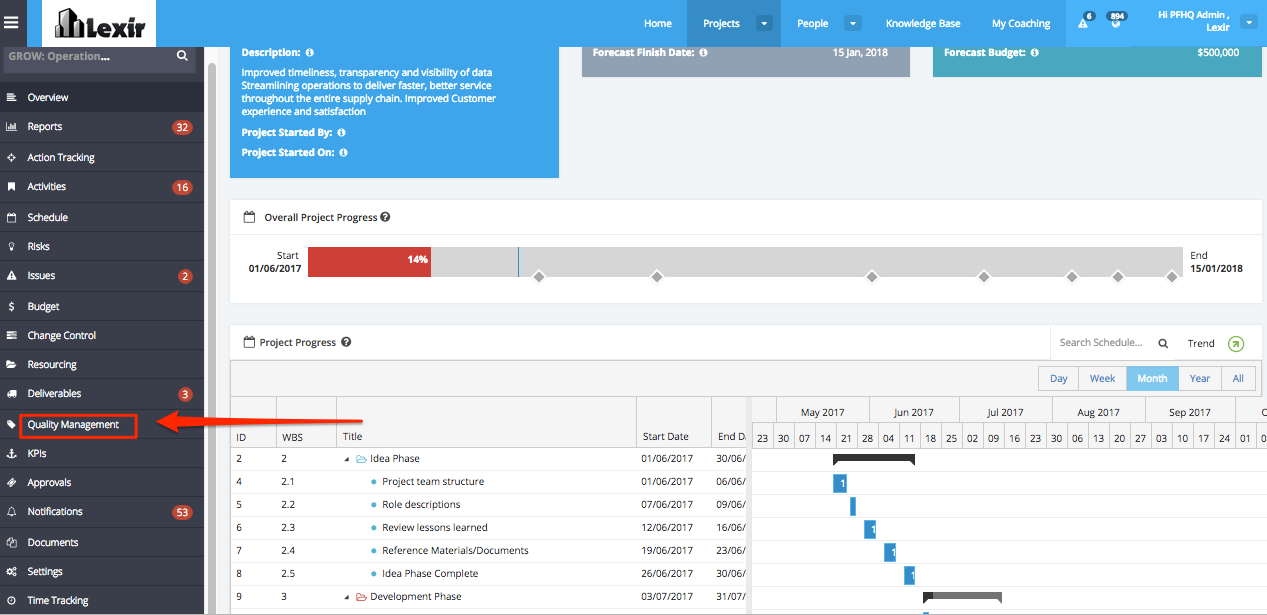Switch Gantt view to Month
The image size is (1267, 615).
1152,378
